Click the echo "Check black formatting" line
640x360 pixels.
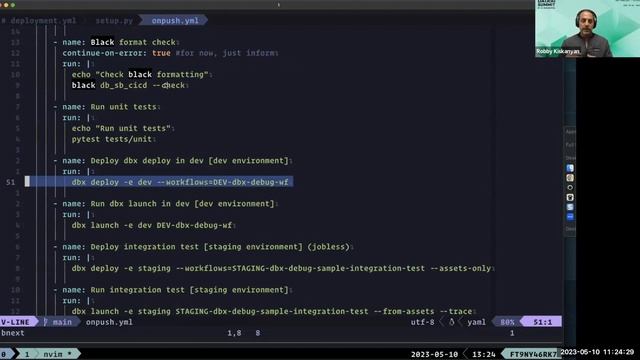[x=140, y=74]
